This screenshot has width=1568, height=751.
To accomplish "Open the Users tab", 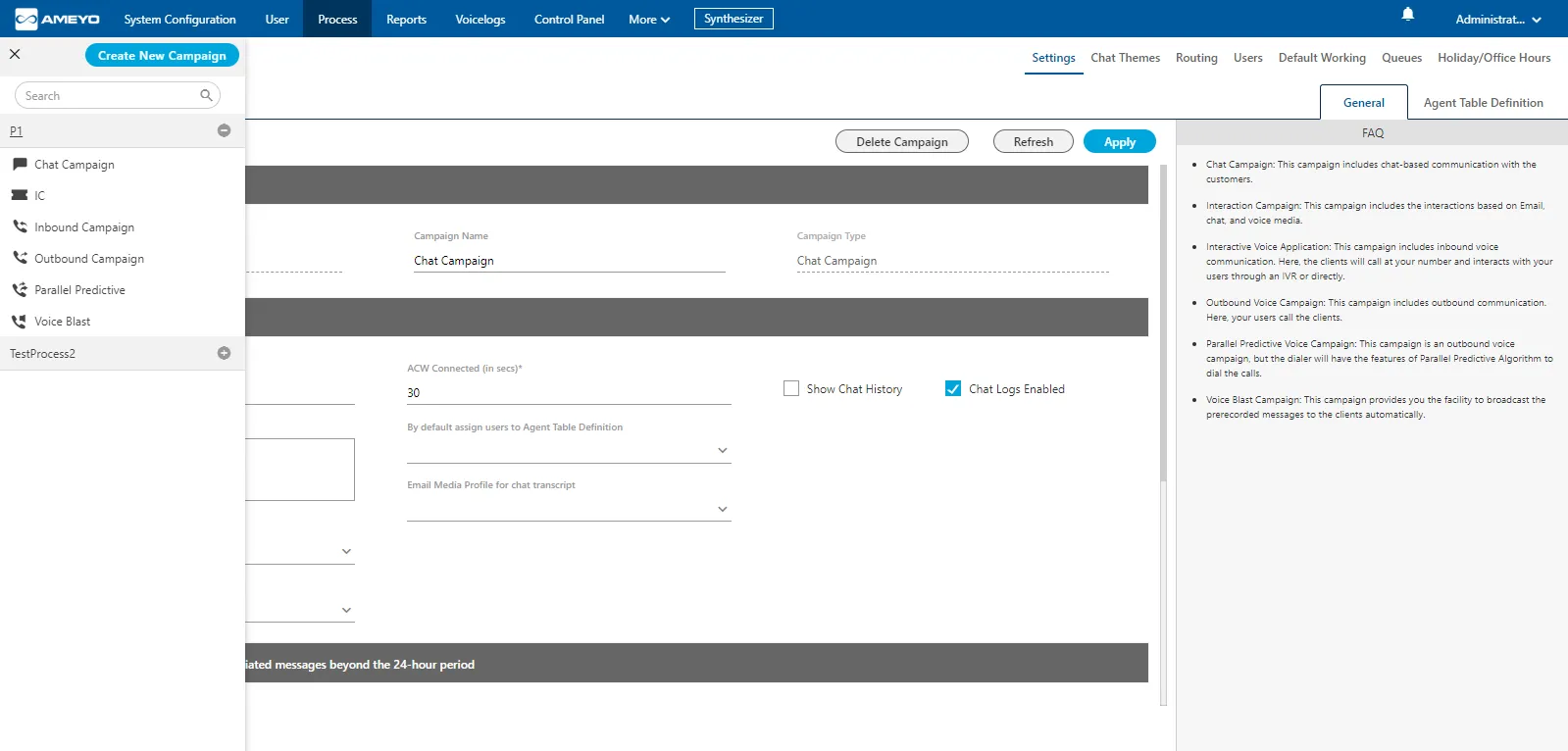I will click(1247, 58).
